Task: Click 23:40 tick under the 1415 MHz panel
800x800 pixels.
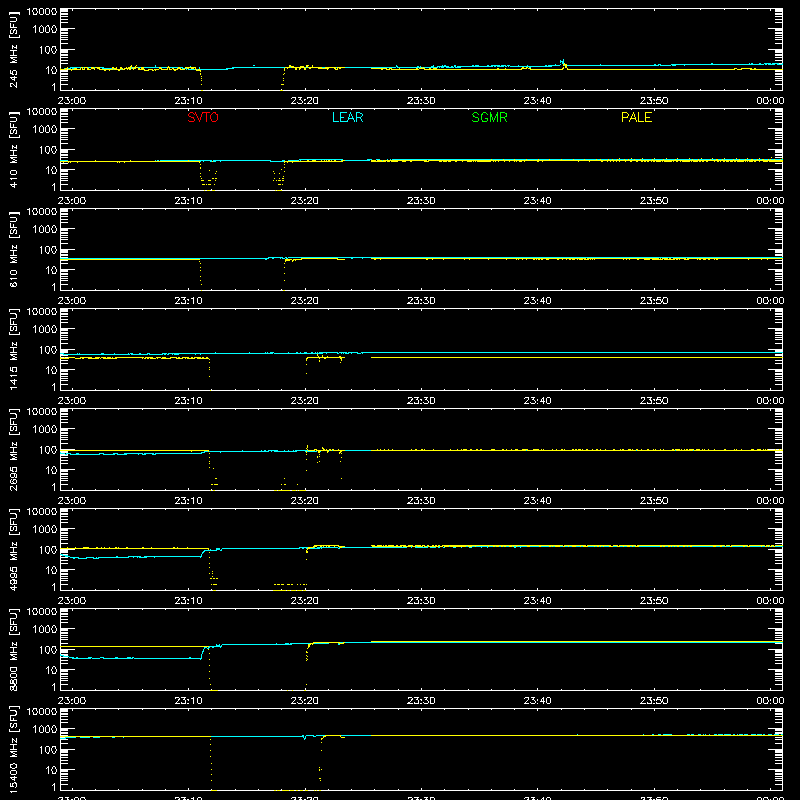Action: tap(537, 401)
